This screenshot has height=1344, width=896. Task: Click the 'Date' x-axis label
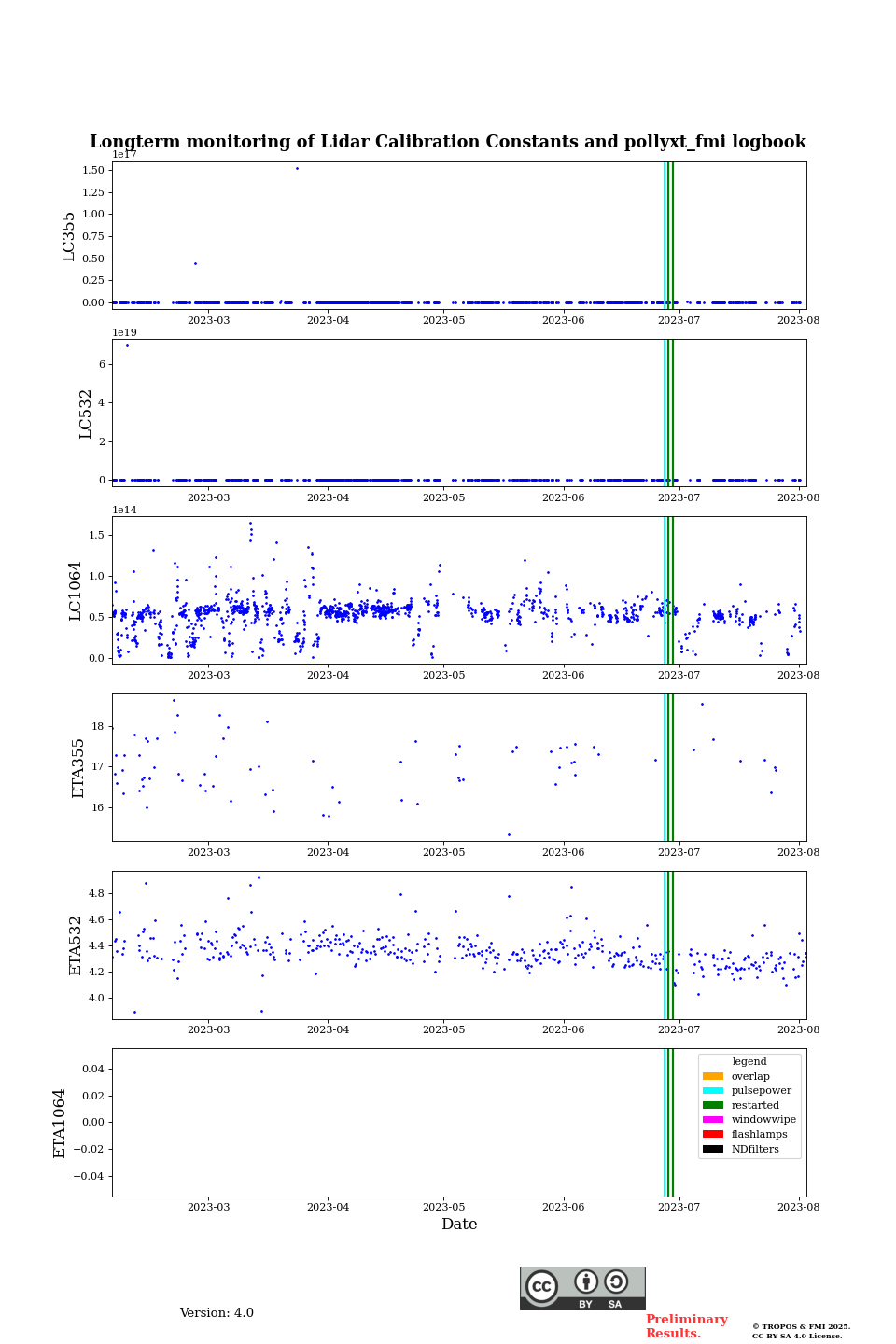click(x=459, y=1225)
